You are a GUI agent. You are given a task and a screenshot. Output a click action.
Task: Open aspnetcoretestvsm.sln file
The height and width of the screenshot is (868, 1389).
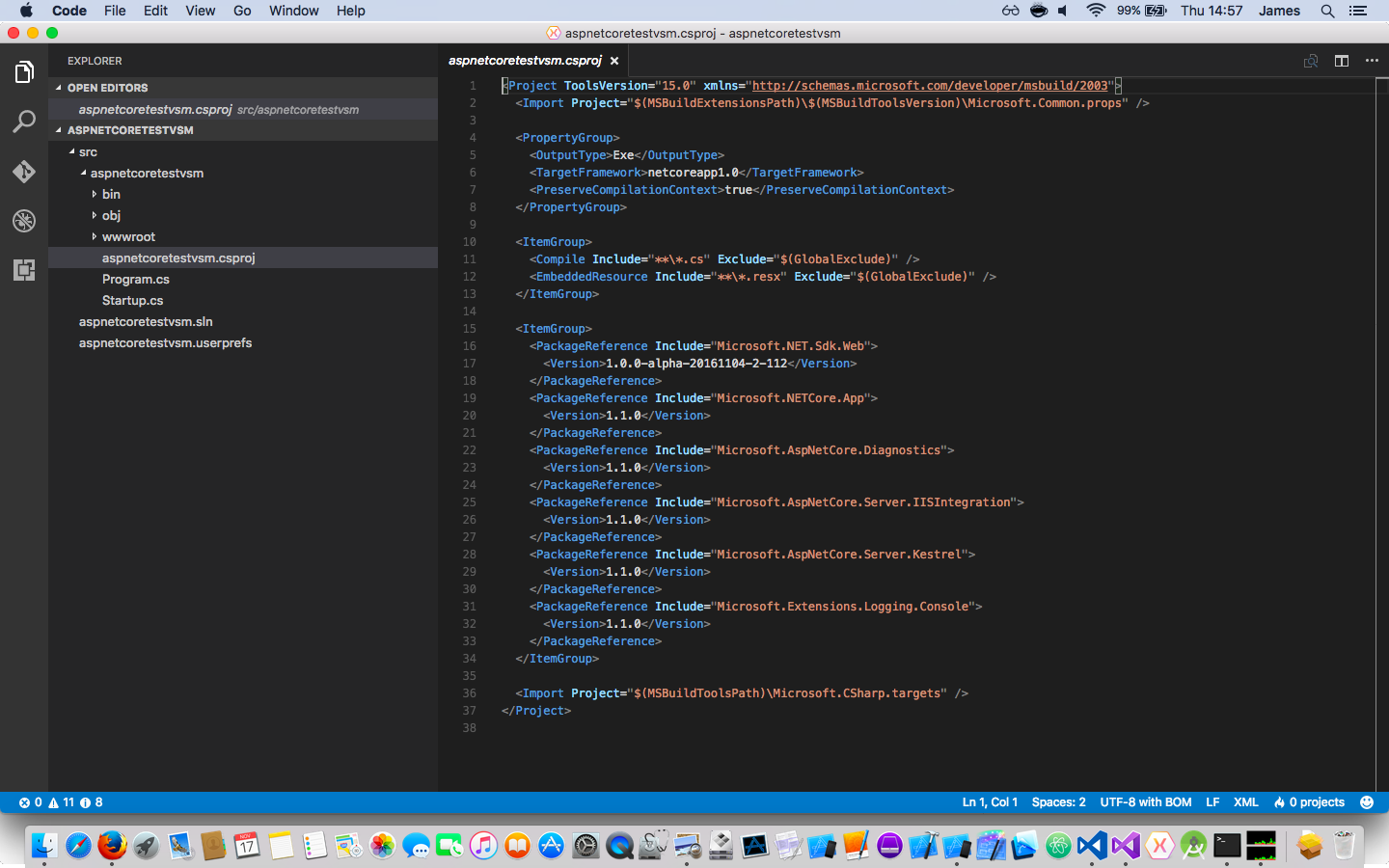[x=243, y=321]
